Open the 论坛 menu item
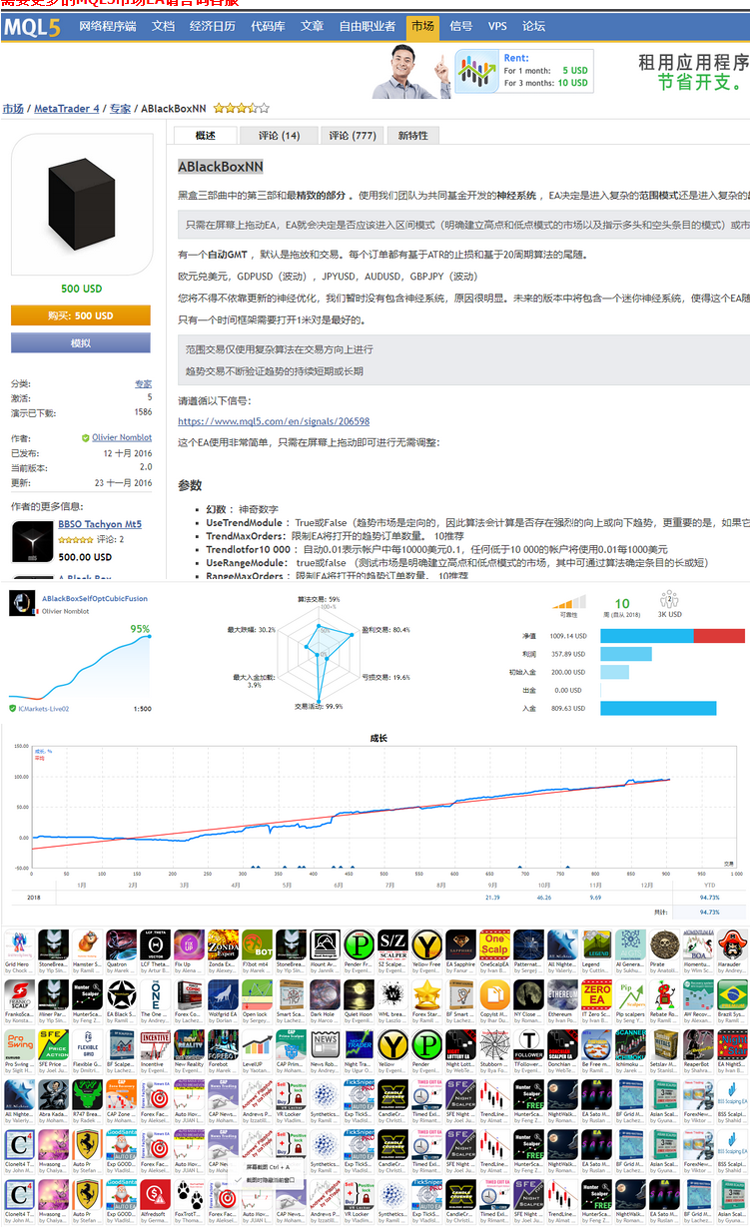750x1229 pixels. (534, 27)
